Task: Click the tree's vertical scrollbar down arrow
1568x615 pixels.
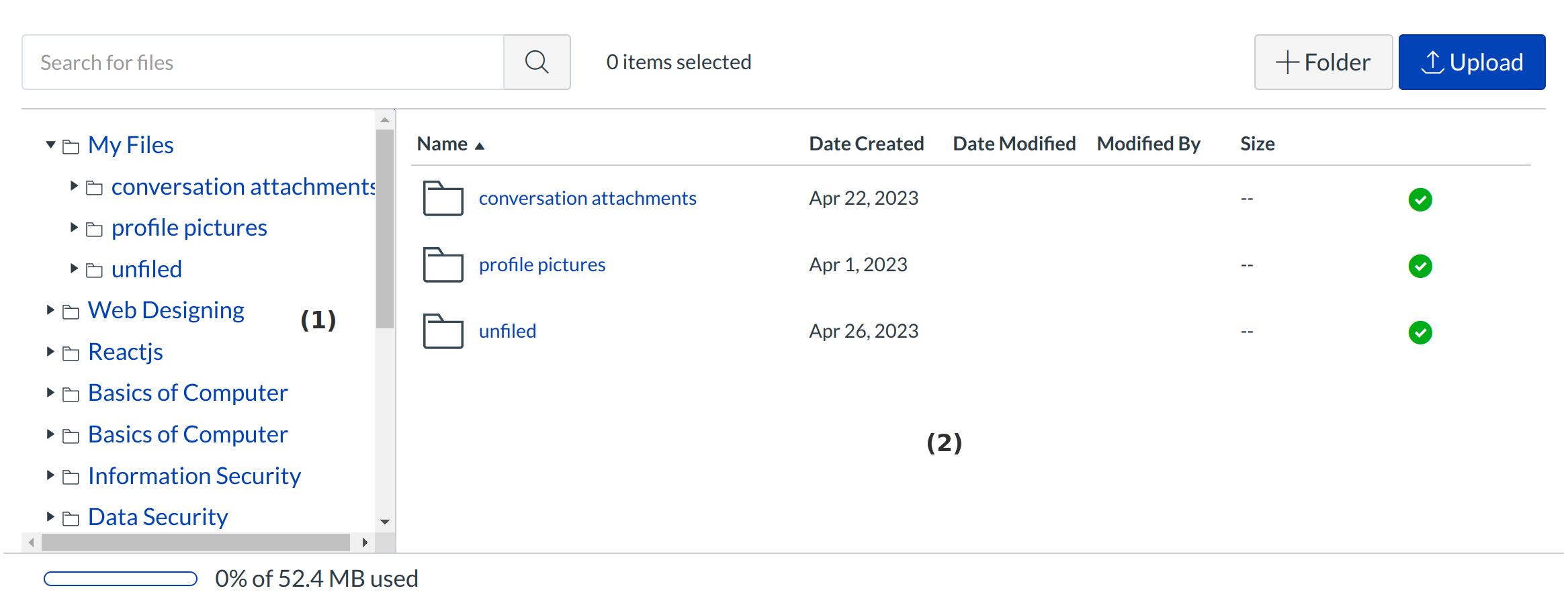Action: pyautogui.click(x=385, y=522)
